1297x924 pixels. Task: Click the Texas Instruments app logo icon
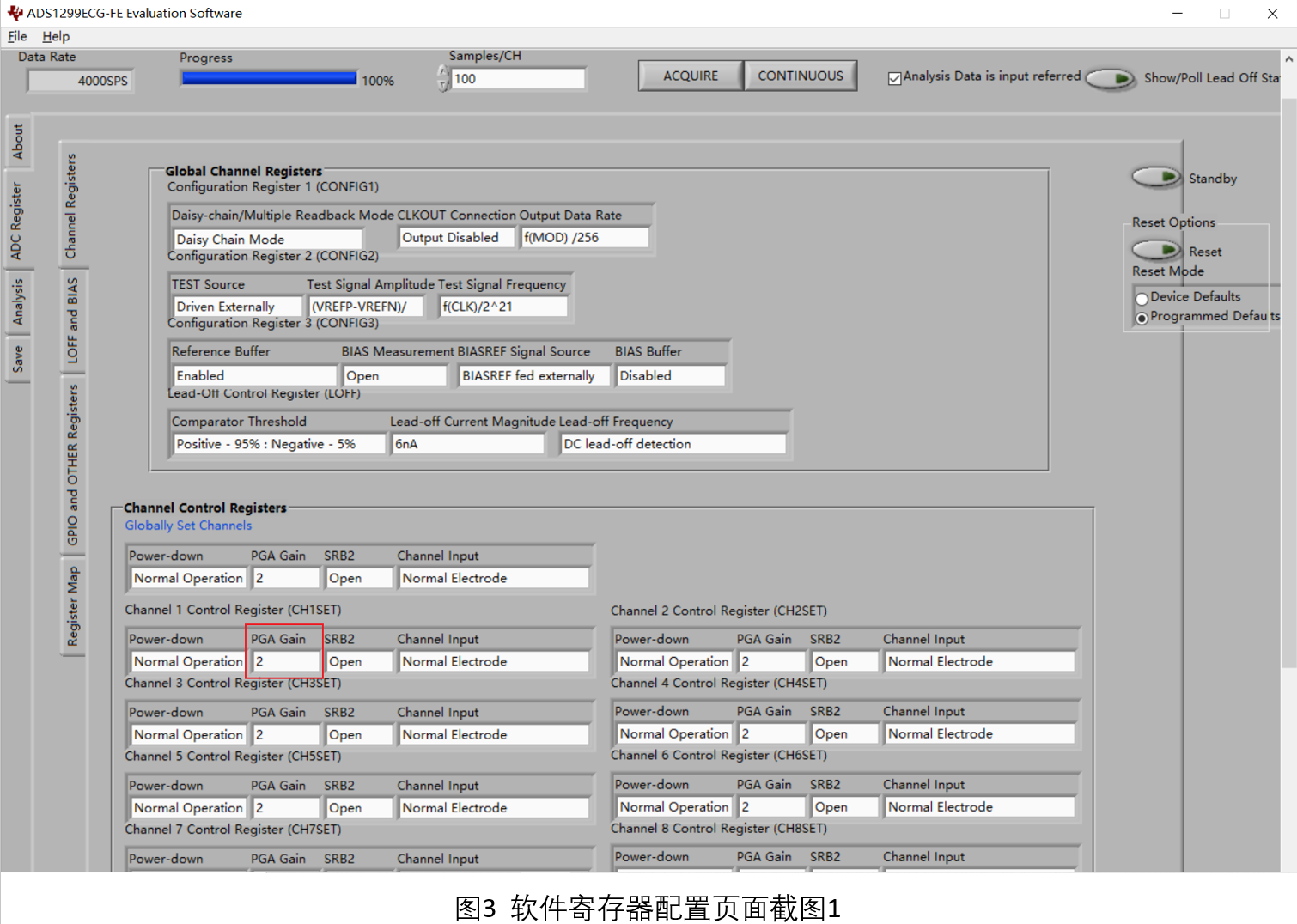coord(14,13)
